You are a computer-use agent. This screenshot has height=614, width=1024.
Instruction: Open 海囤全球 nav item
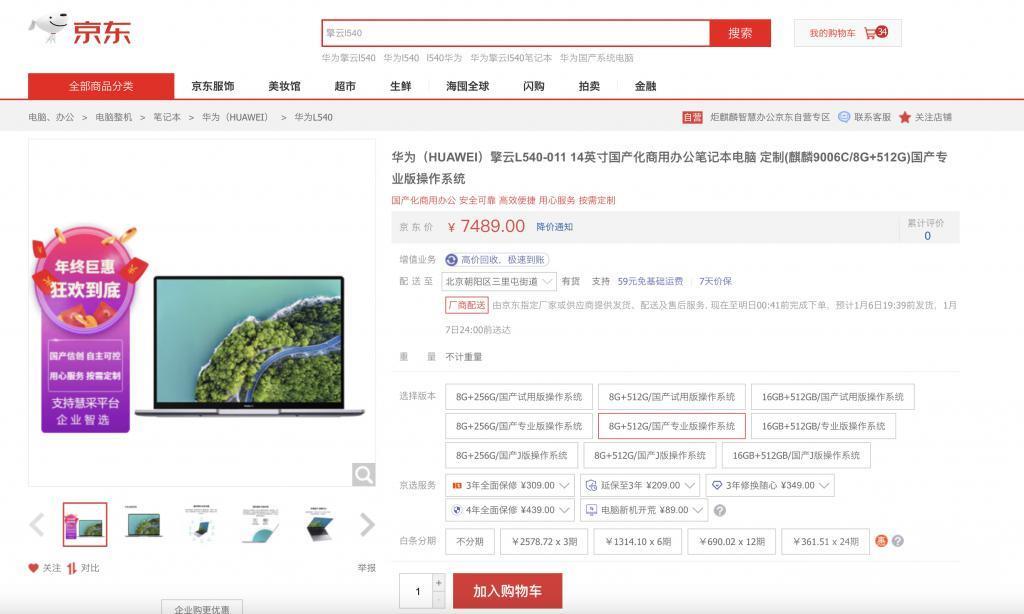coord(468,86)
